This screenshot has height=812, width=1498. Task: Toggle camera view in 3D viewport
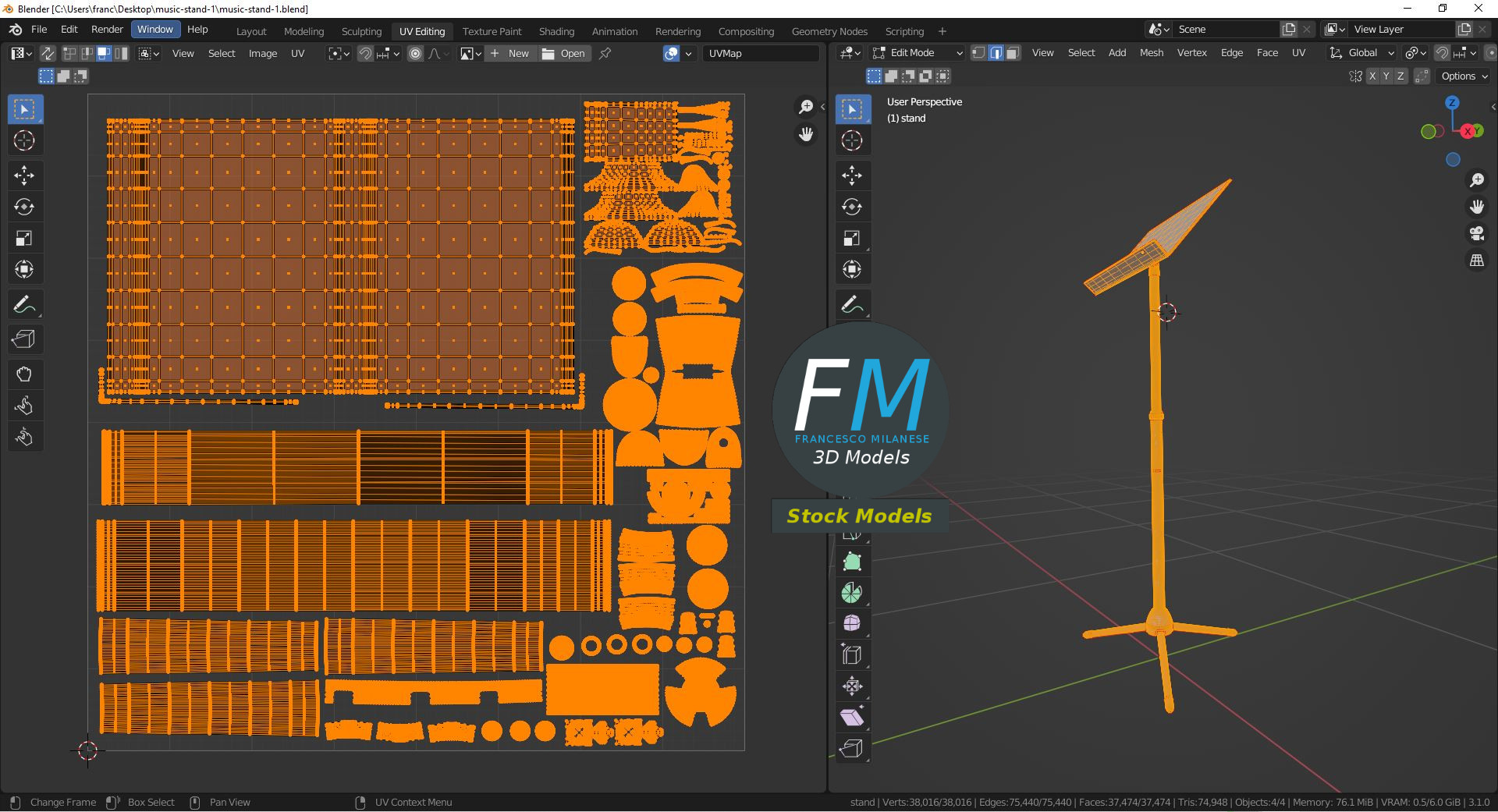1477,233
